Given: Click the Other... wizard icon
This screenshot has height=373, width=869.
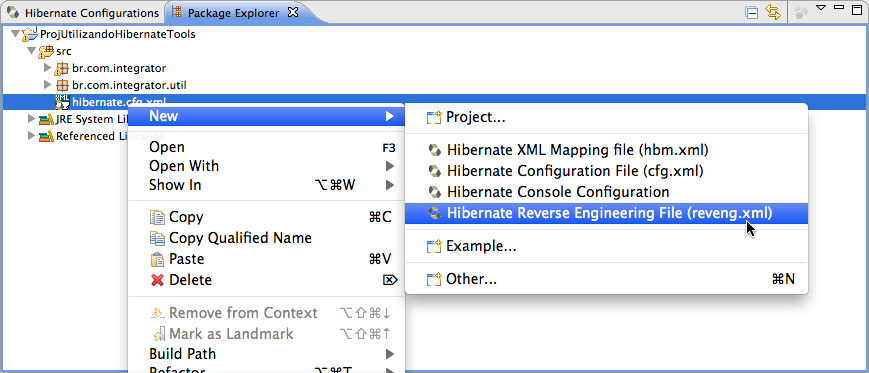Looking at the screenshot, I should pos(434,279).
